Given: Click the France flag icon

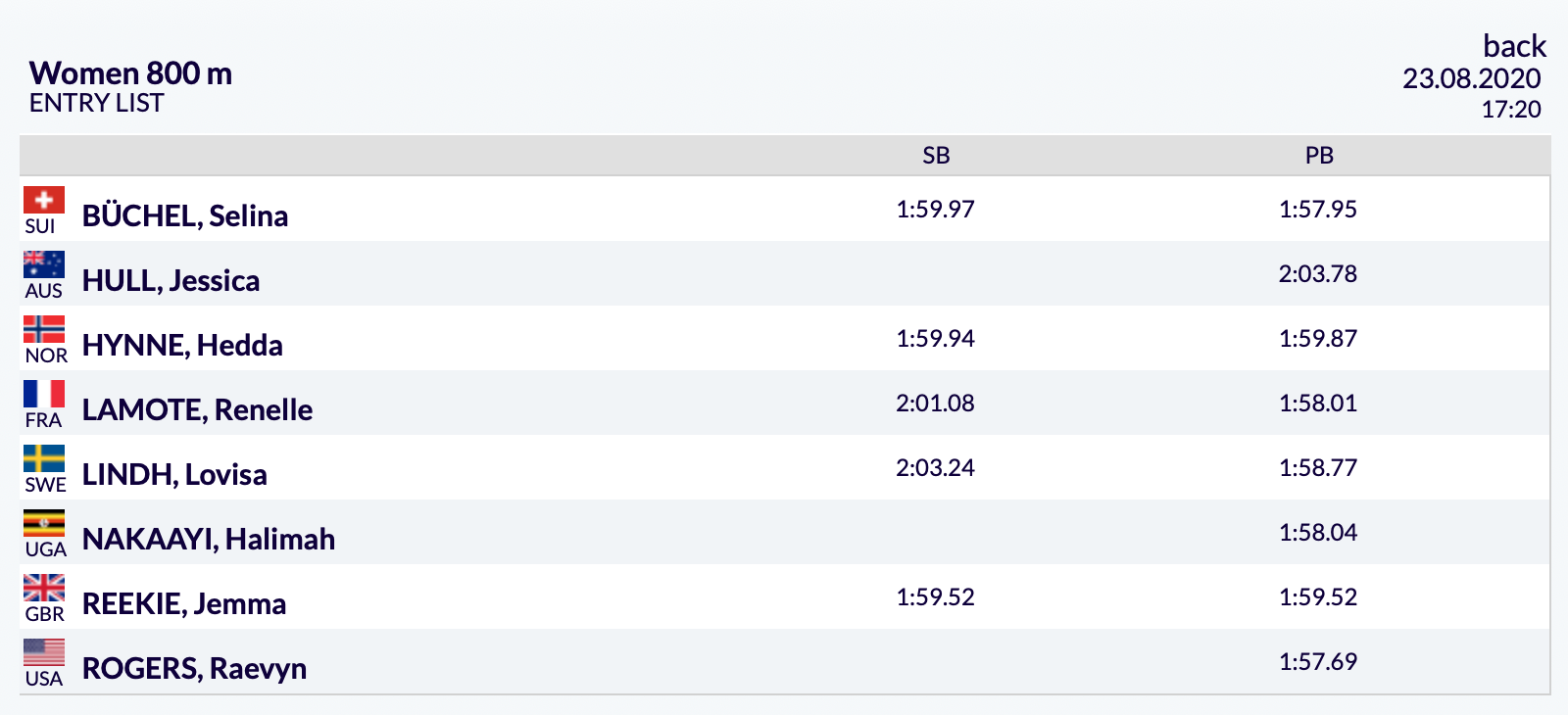Looking at the screenshot, I should pyautogui.click(x=44, y=394).
